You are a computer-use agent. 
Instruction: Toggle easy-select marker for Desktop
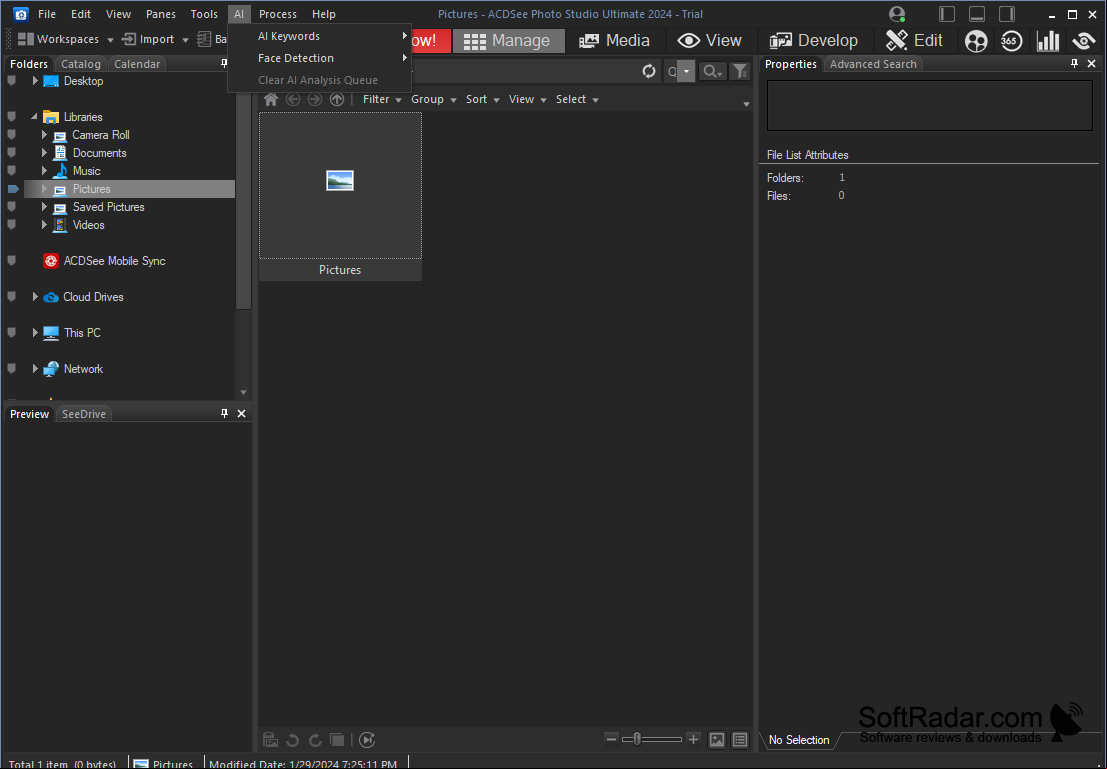point(11,81)
